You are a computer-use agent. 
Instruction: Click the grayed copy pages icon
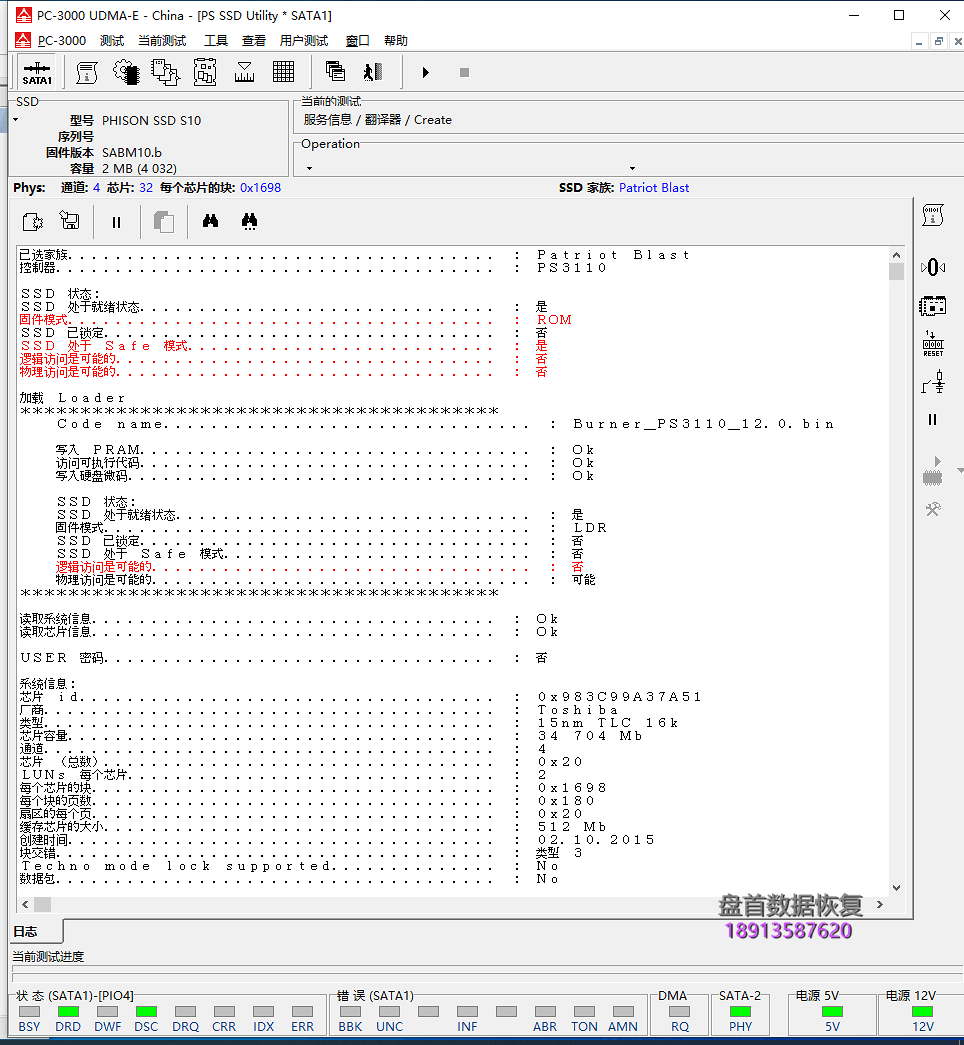pos(163,221)
